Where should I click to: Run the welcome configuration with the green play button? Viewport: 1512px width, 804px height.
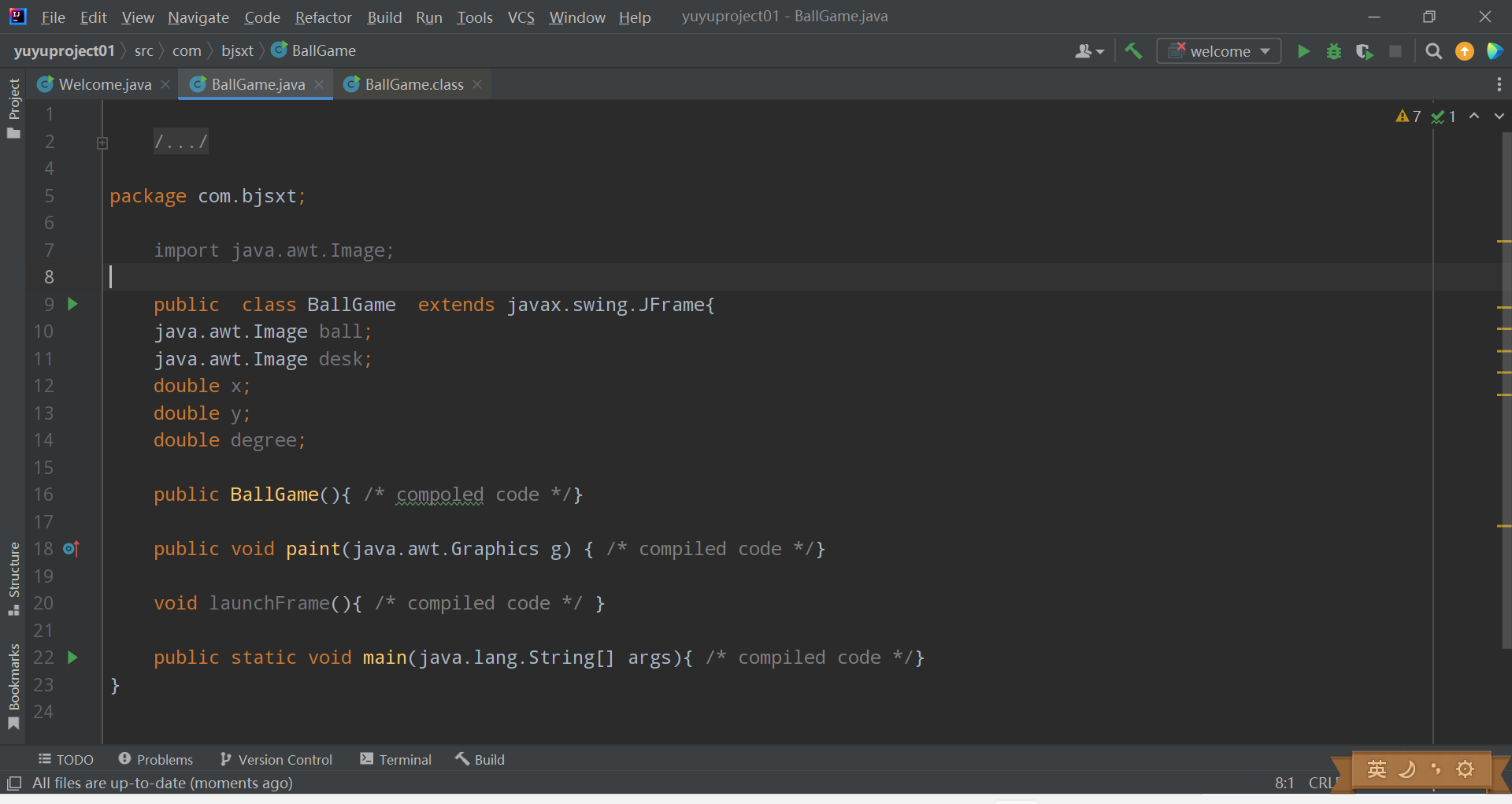tap(1303, 51)
